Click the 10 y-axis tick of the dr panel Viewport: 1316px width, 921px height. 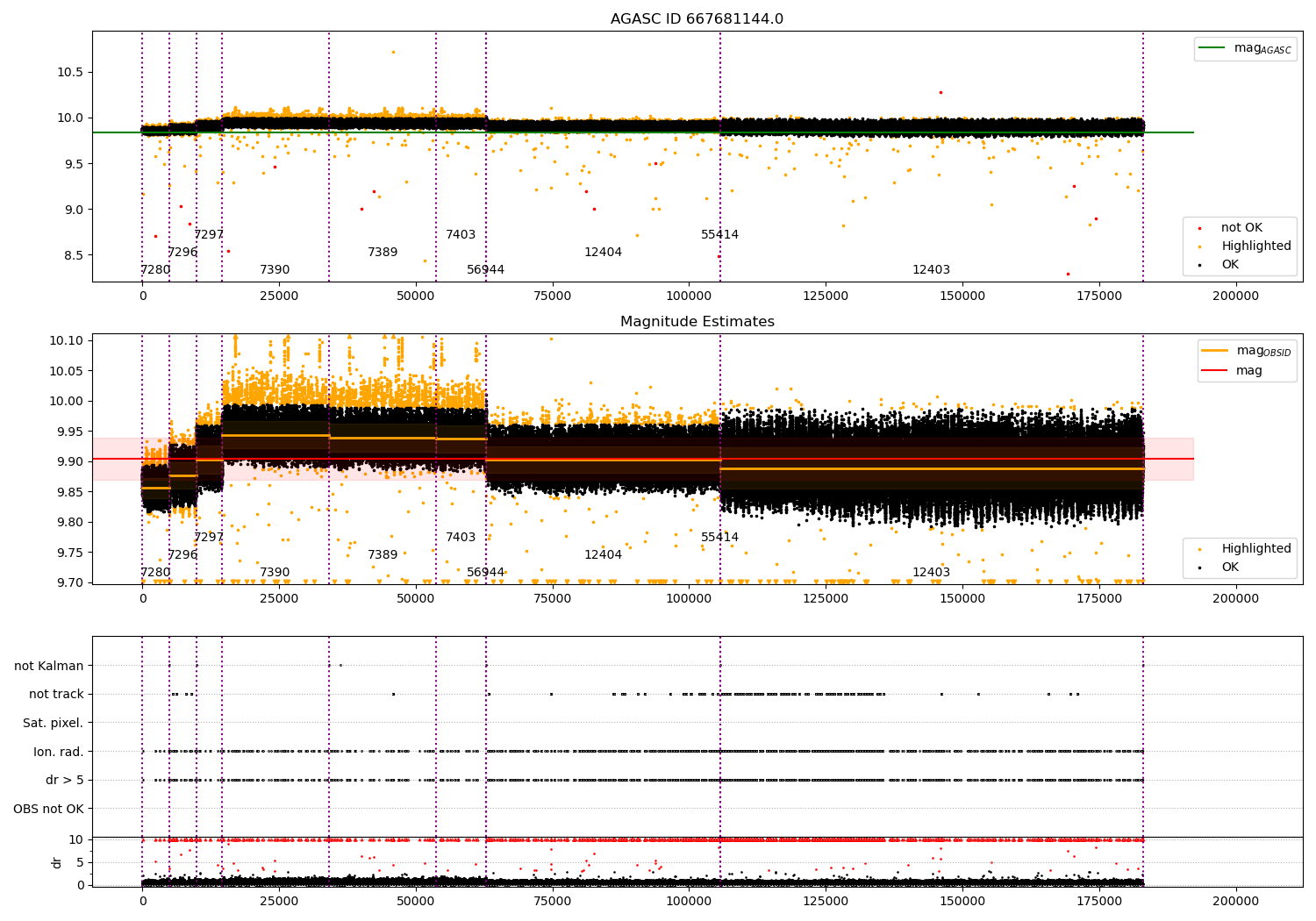pyautogui.click(x=76, y=839)
